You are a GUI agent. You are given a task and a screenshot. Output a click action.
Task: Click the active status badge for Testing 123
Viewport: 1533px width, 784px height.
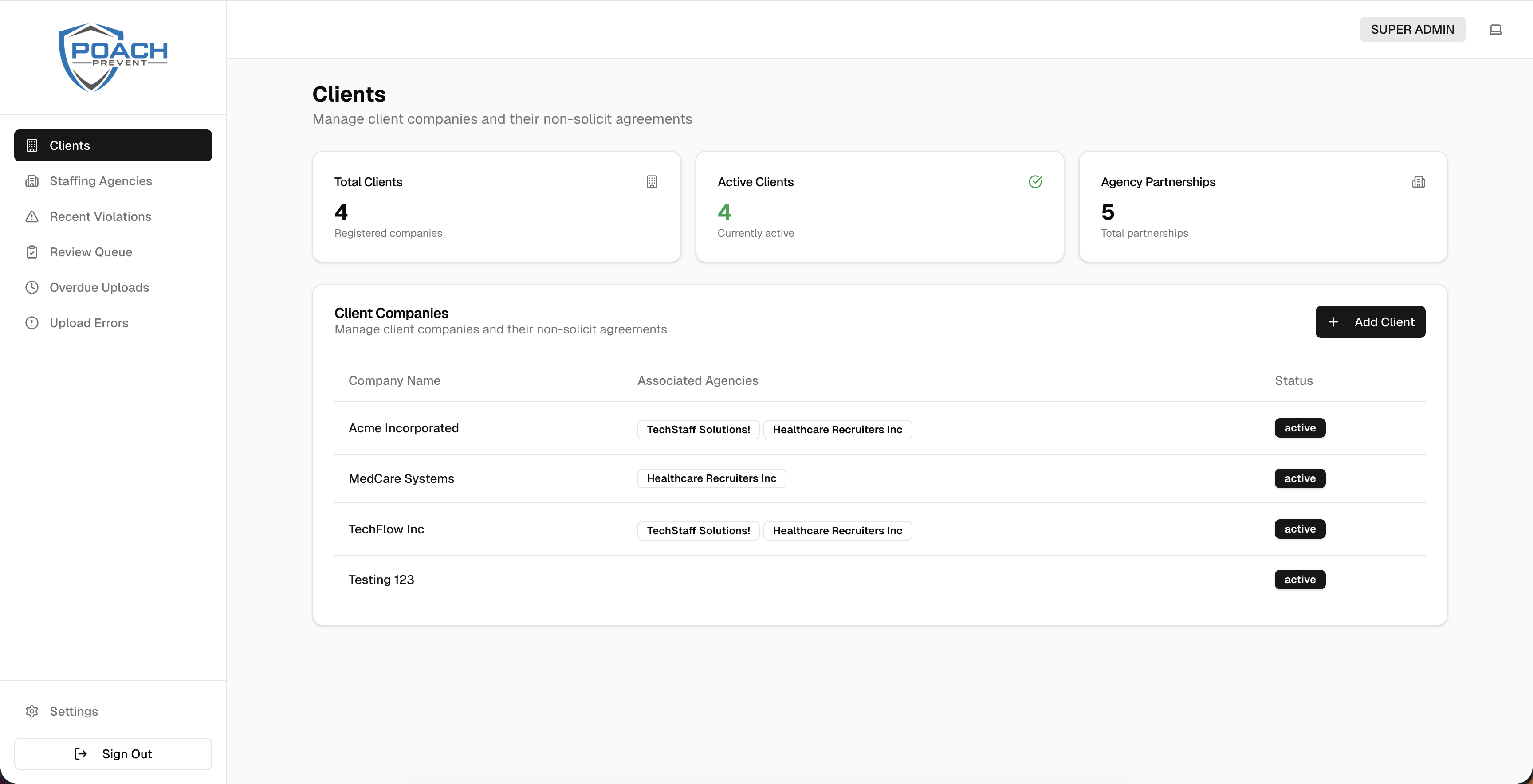click(x=1300, y=580)
